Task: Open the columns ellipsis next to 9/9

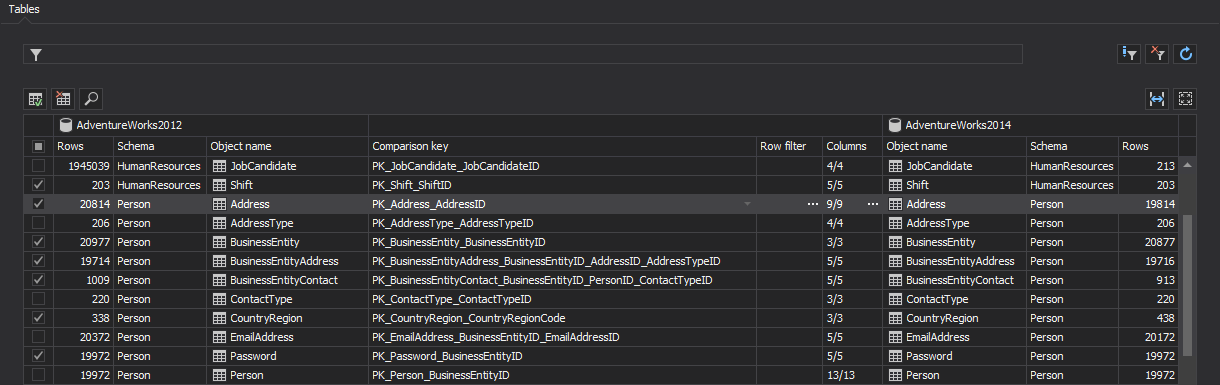Action: (872, 204)
